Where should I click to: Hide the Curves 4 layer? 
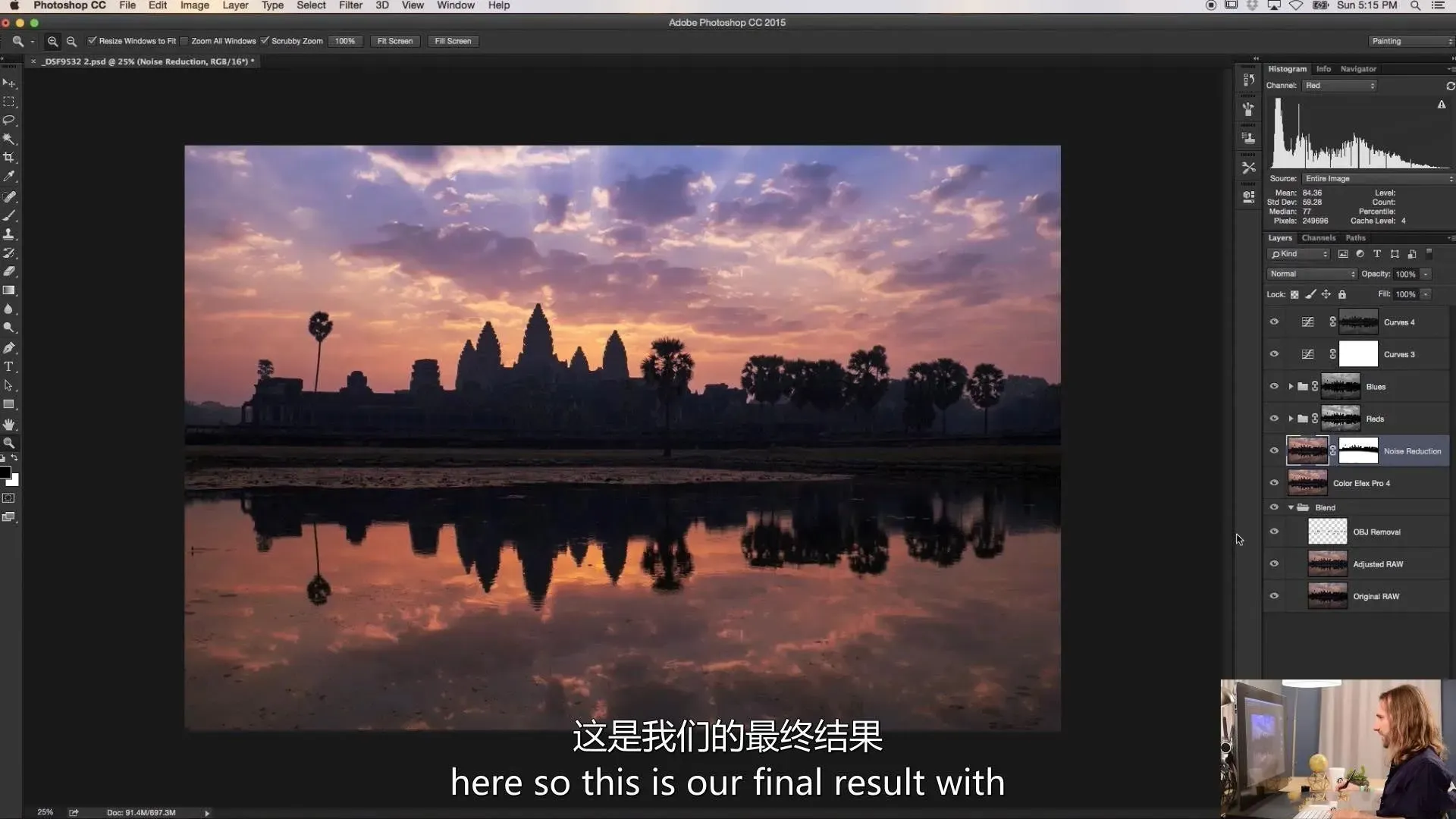[x=1274, y=322]
